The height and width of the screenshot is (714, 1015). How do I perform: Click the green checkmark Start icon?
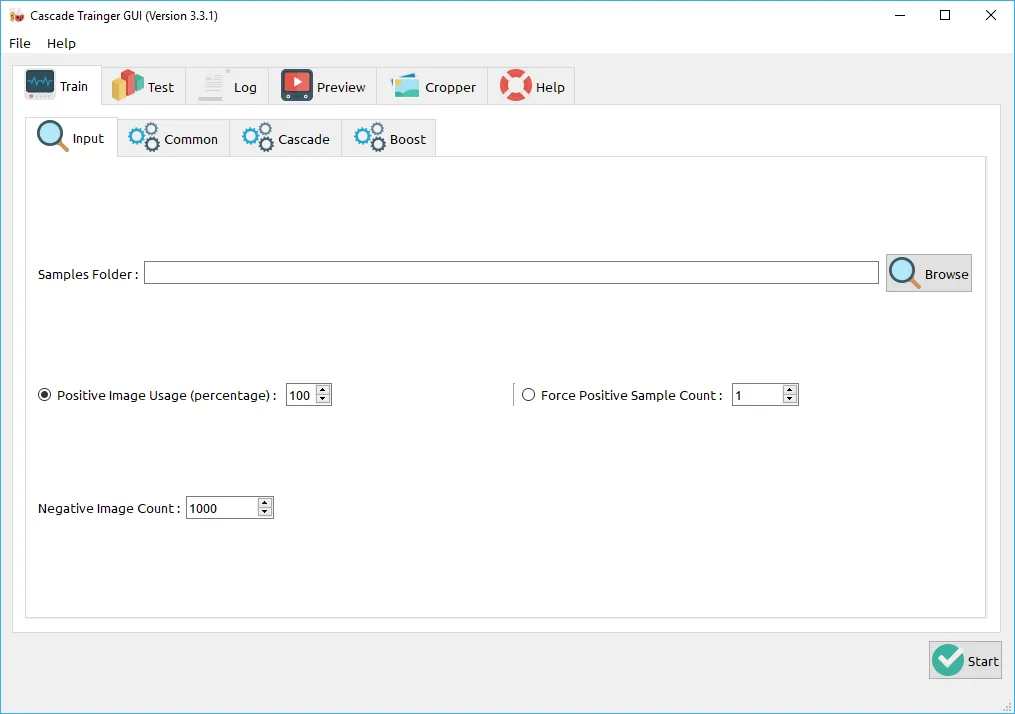pyautogui.click(x=948, y=660)
